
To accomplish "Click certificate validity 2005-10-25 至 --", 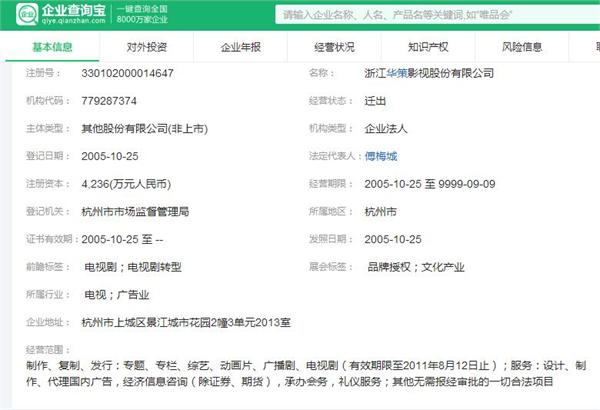I will pyautogui.click(x=122, y=240).
